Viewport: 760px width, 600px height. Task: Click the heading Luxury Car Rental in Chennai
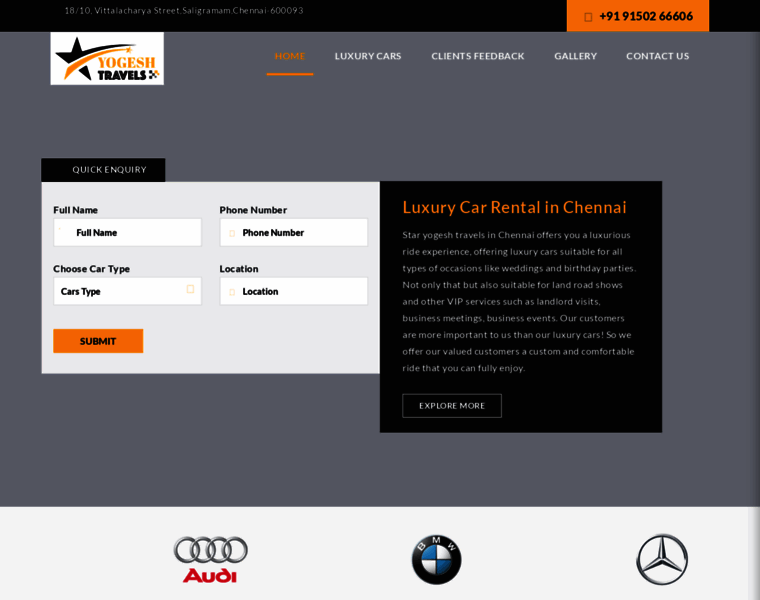(x=514, y=207)
